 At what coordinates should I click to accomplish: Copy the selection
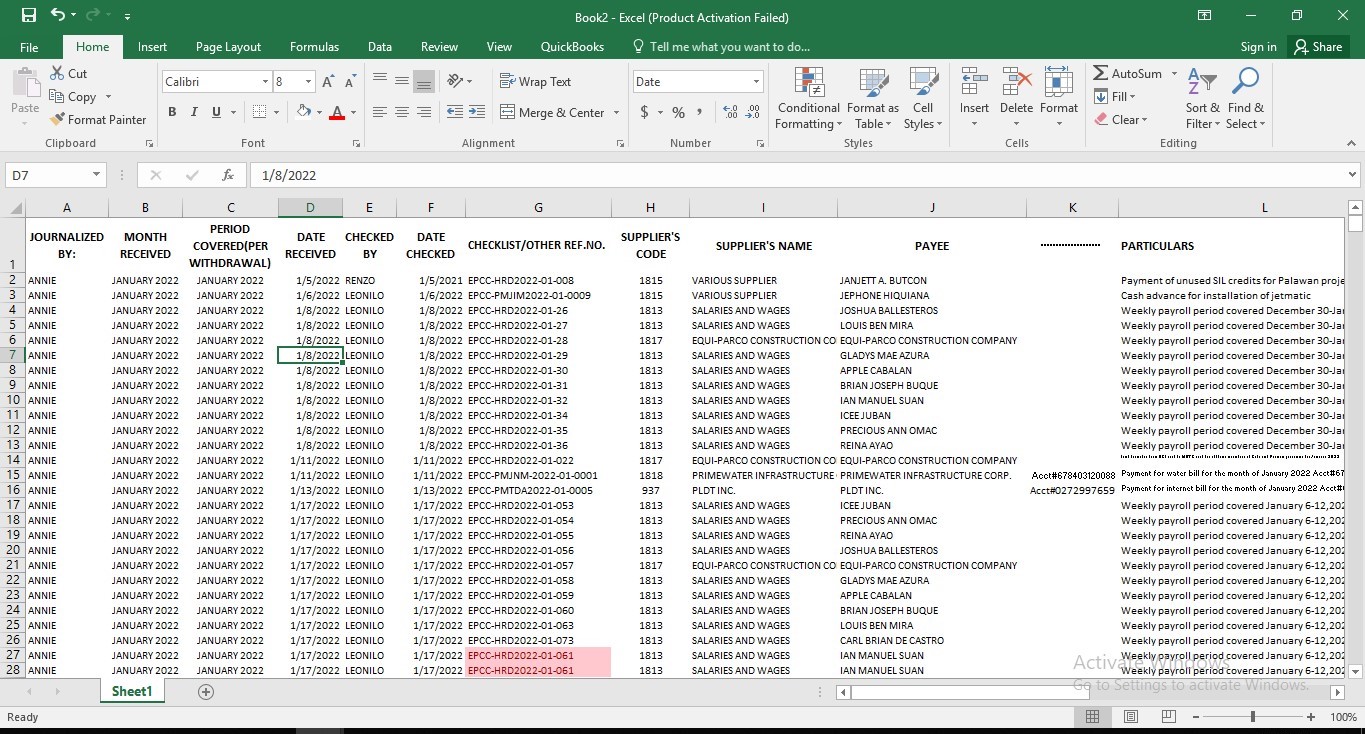click(73, 97)
